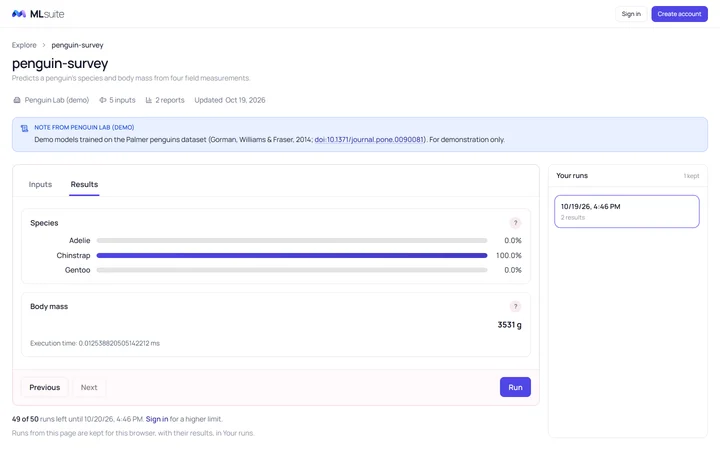Open the Explore breadcrumb link
Screen dimensions: 720x450
24,45
